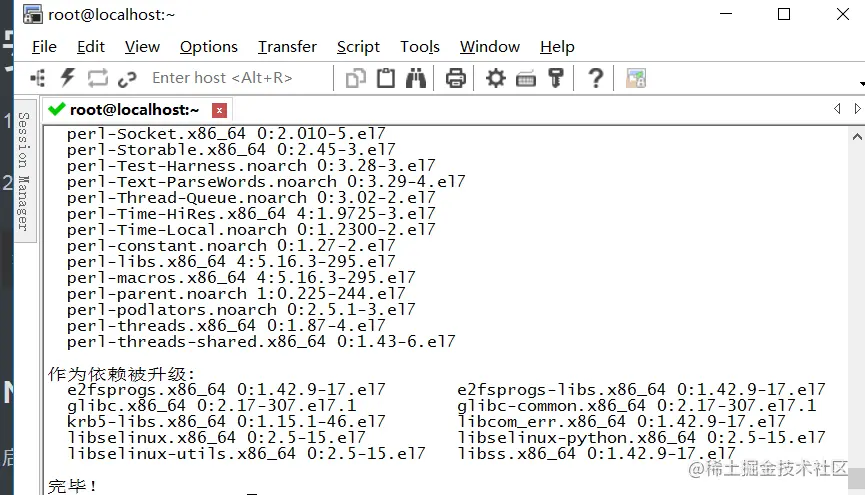Image resolution: width=865 pixels, height=495 pixels.
Task: Click the Reconnect toolbar icon
Action: 98,78
